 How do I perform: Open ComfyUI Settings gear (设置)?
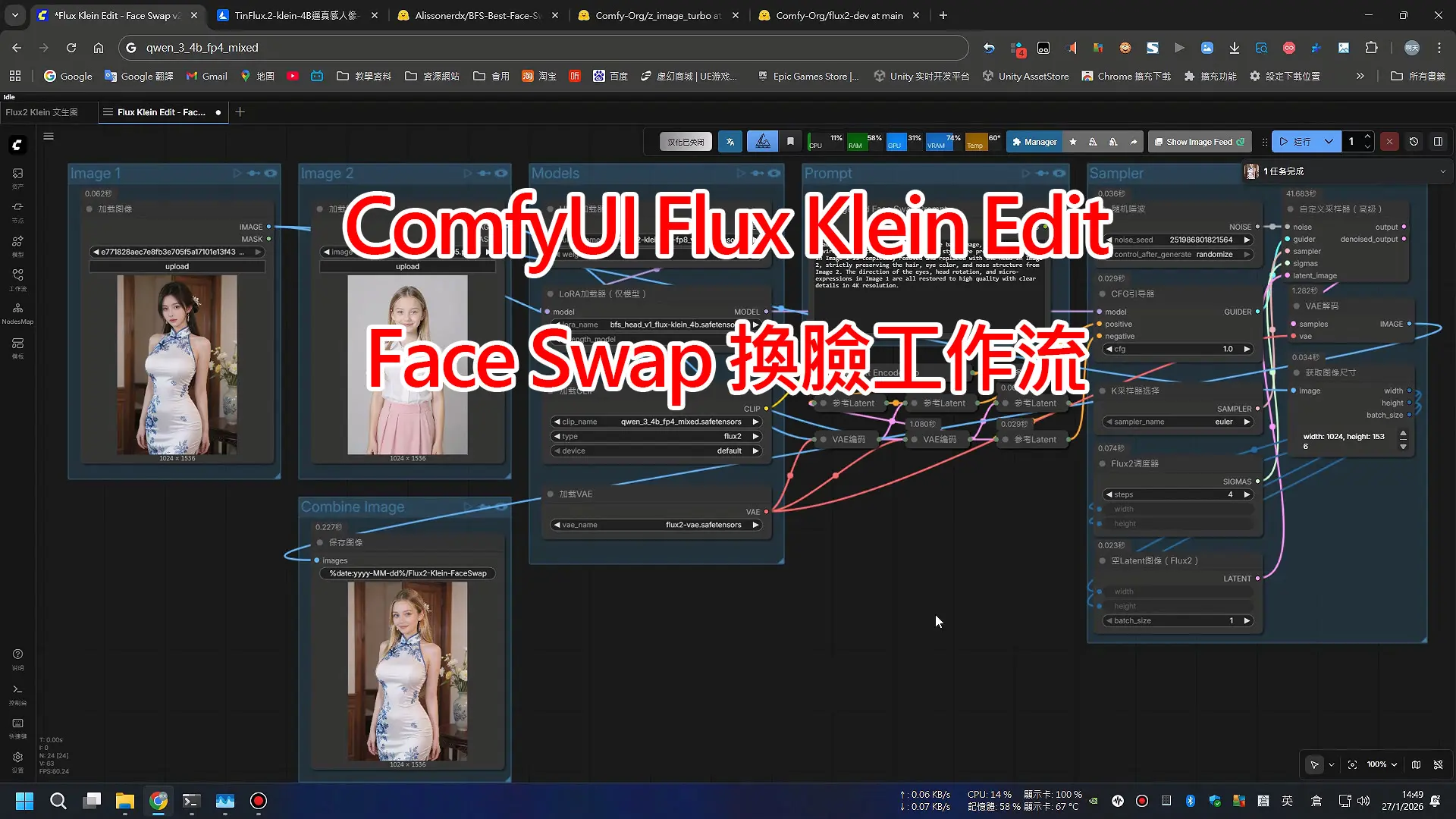tap(17, 761)
